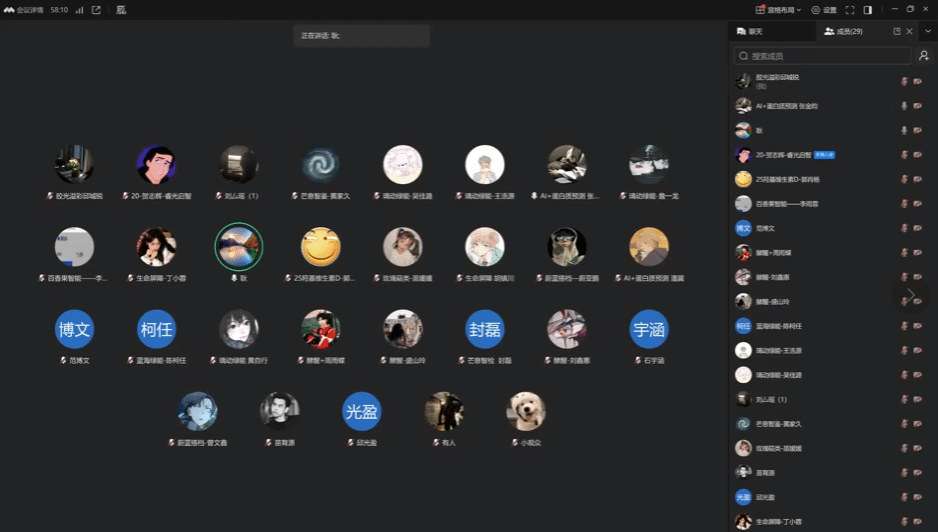The image size is (938, 532).
Task: Click the yellow smiley face avatar in the grid
Action: (x=321, y=247)
